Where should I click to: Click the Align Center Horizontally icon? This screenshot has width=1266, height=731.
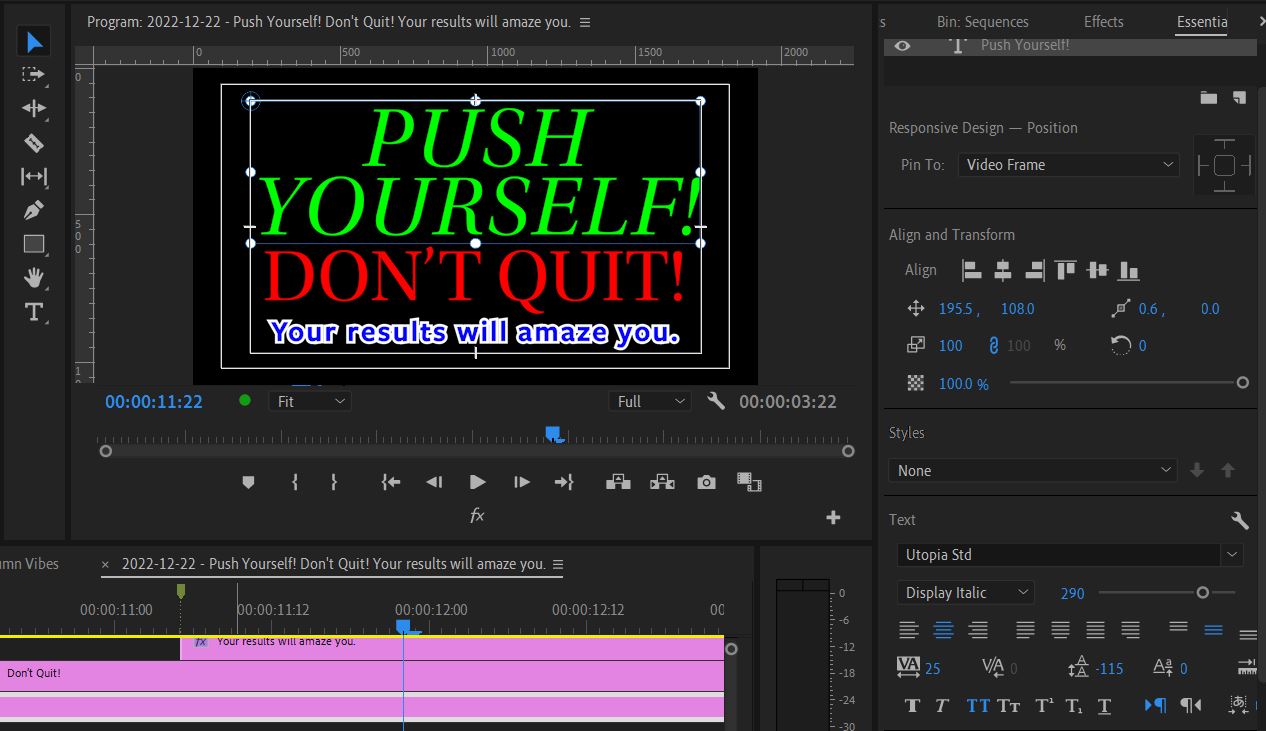tap(1003, 270)
